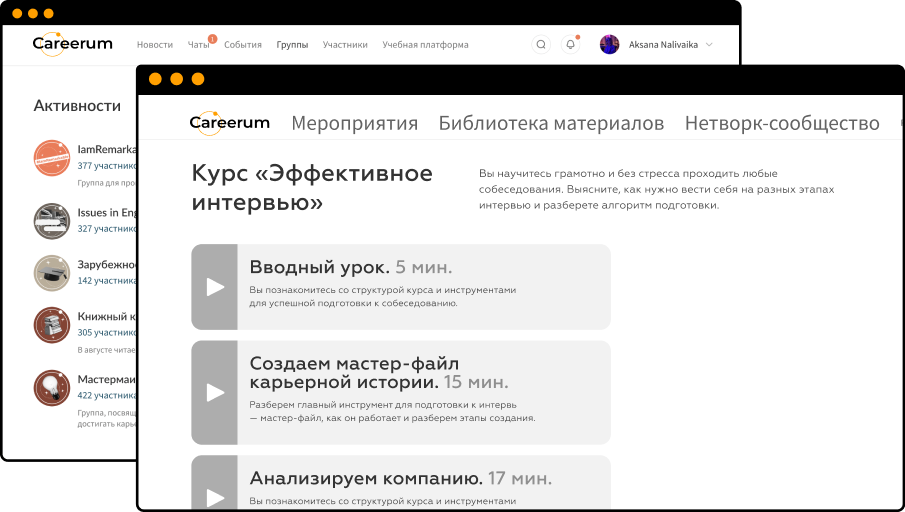
Task: Play the Создаем мастер-файл lesson video
Action: [214, 392]
